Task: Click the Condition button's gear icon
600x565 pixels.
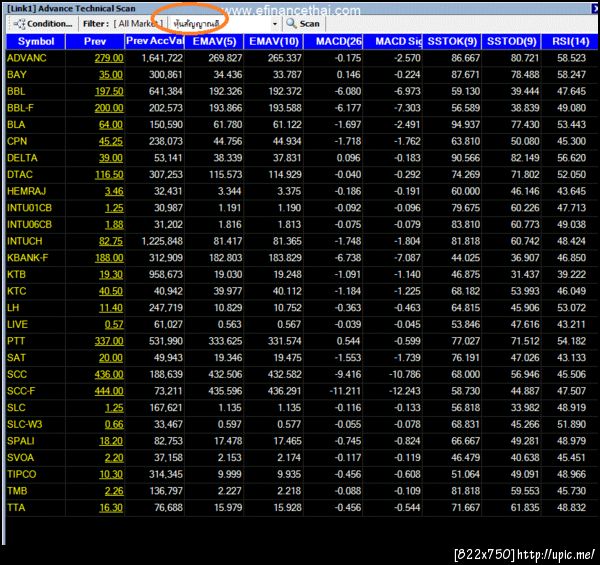Action: pyautogui.click(x=19, y=24)
